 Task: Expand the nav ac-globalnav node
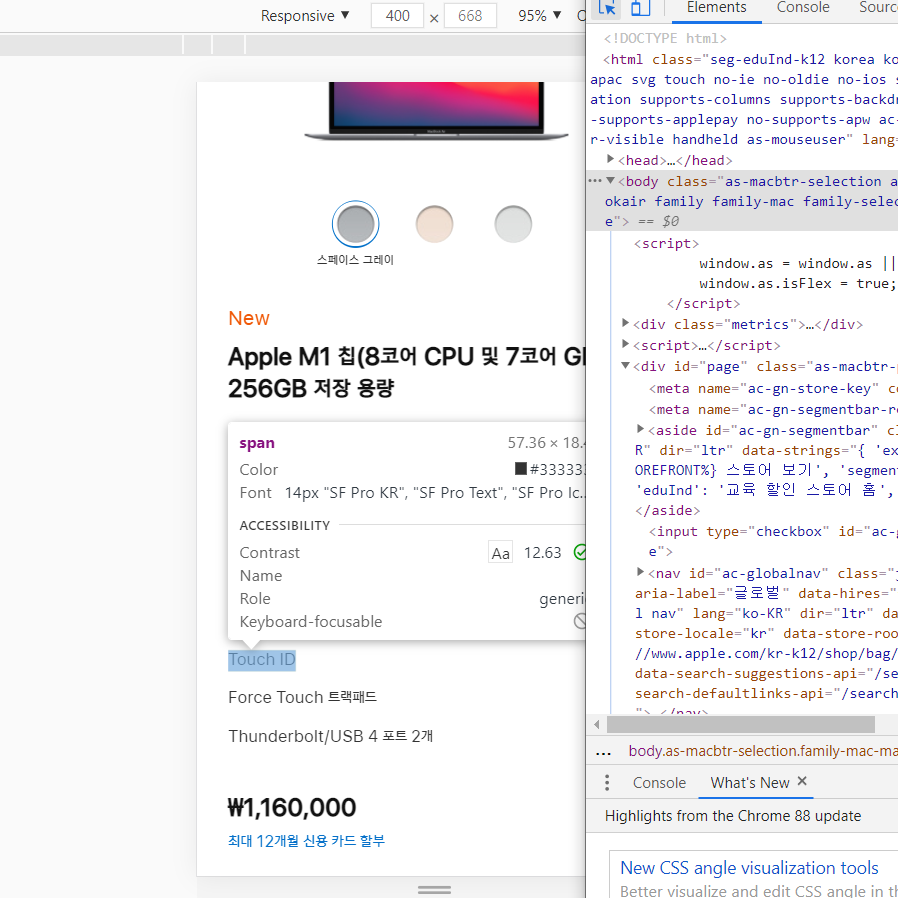click(640, 572)
